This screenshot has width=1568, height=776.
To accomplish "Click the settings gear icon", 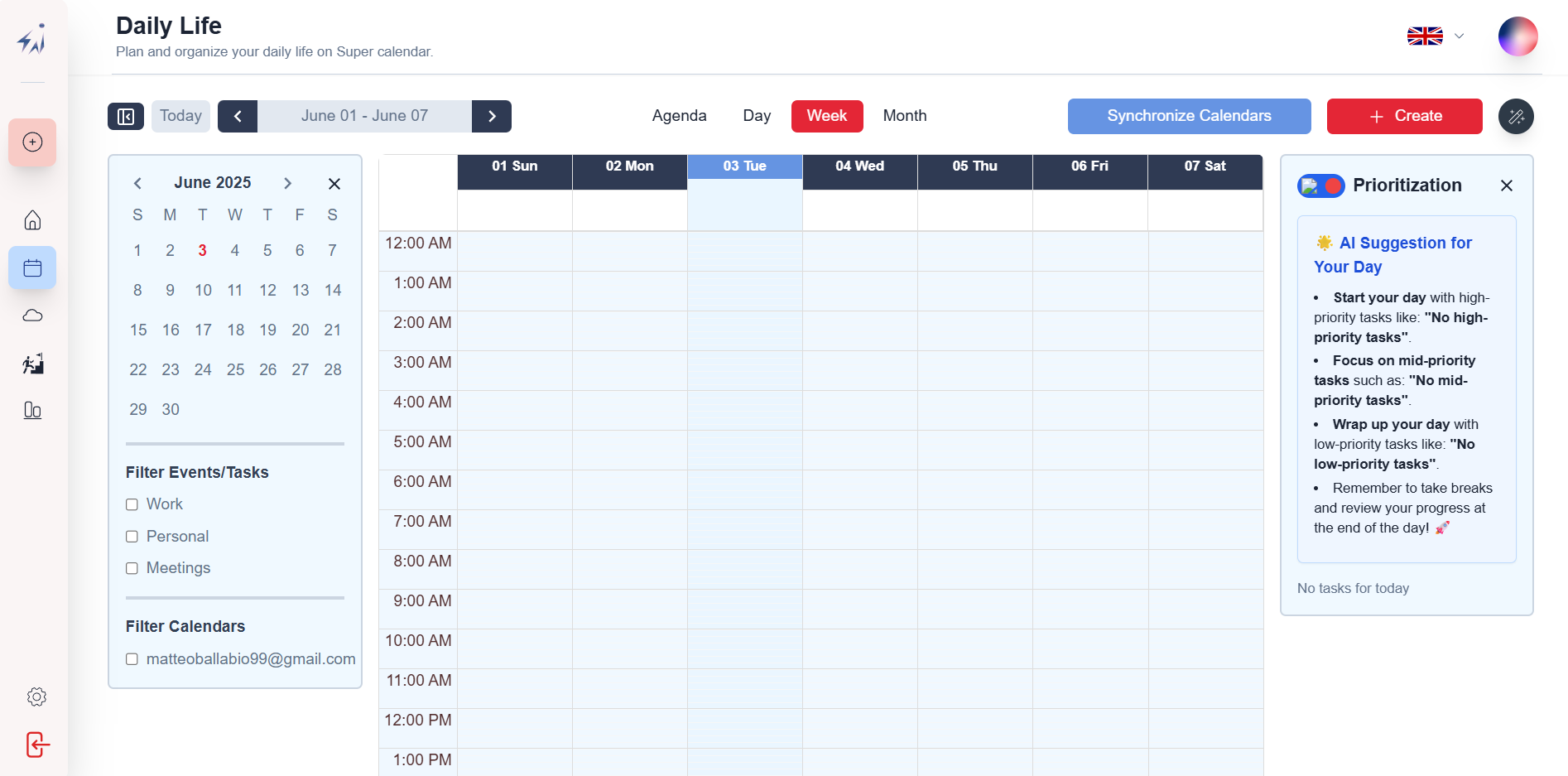I will [36, 696].
